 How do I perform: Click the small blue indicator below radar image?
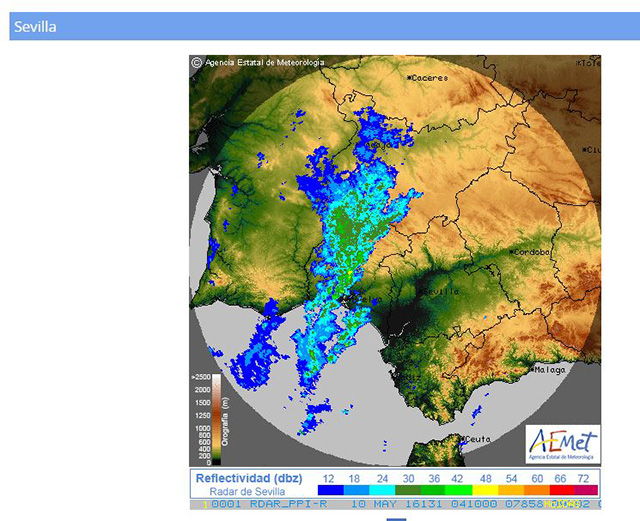(396, 519)
